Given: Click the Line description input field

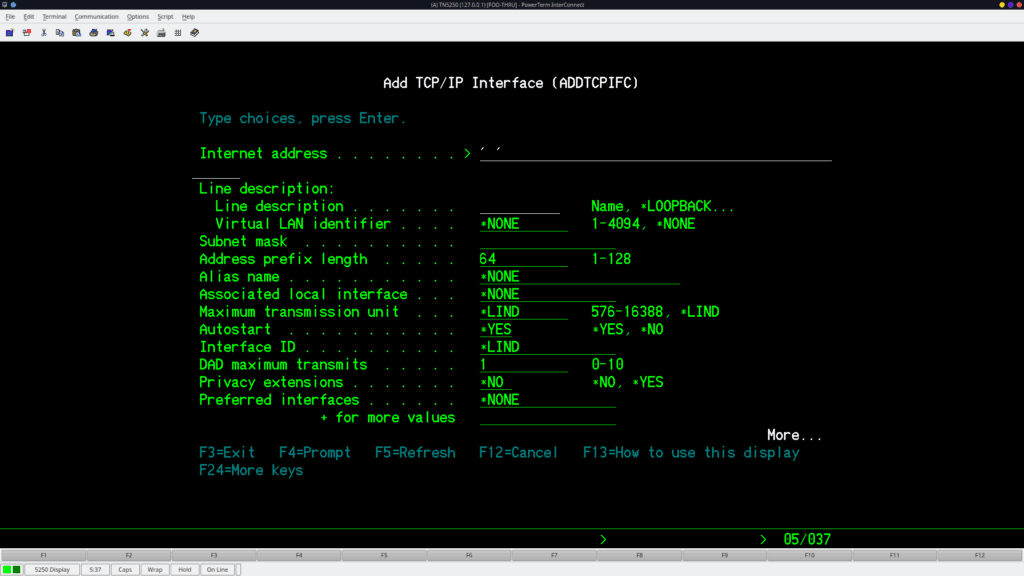Looking at the screenshot, I should (x=520, y=206).
